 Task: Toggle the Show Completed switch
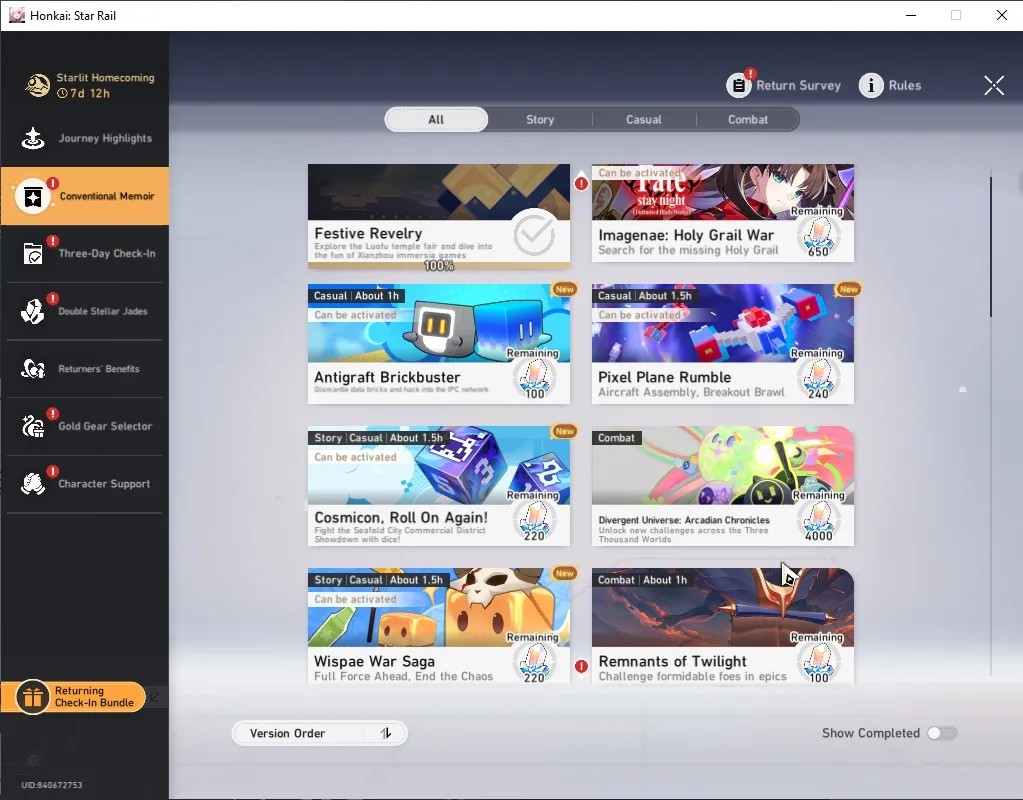tap(942, 733)
